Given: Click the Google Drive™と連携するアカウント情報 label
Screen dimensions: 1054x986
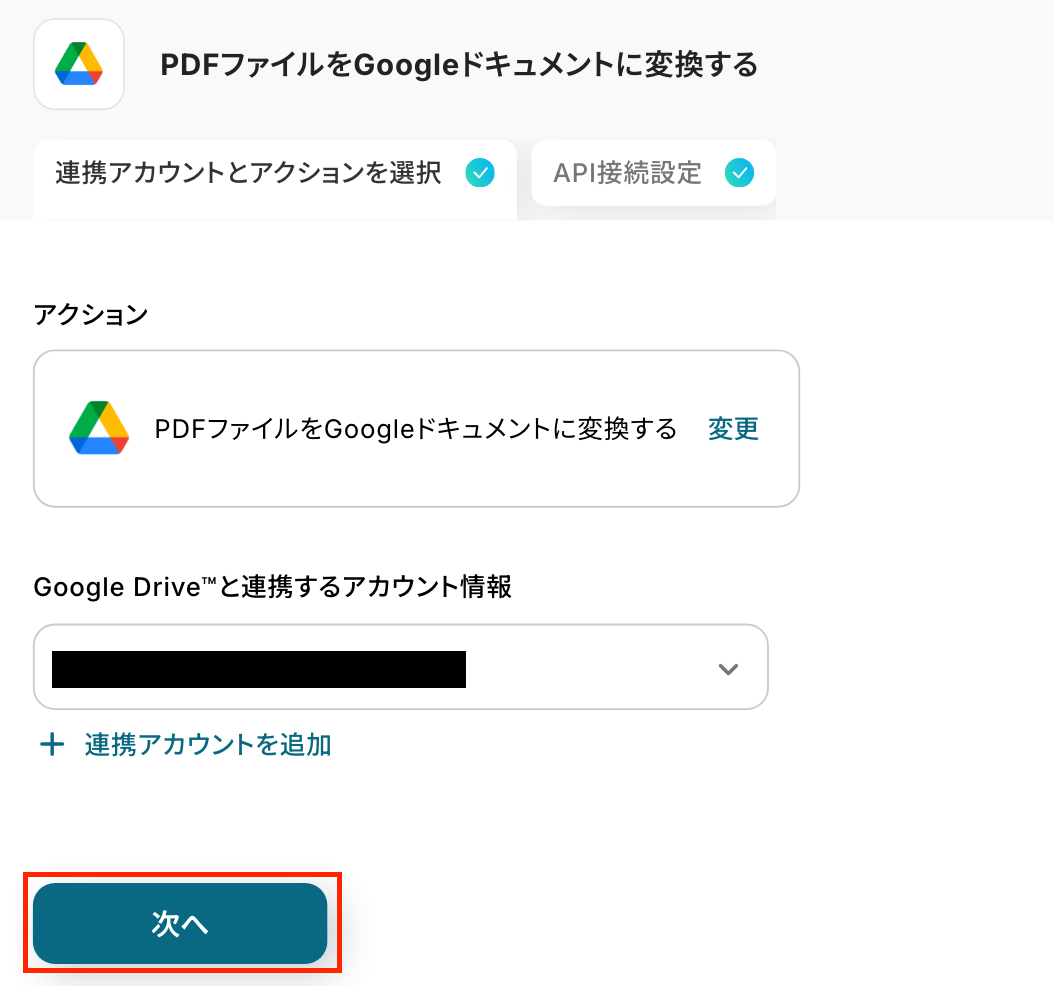Looking at the screenshot, I should point(273,587).
